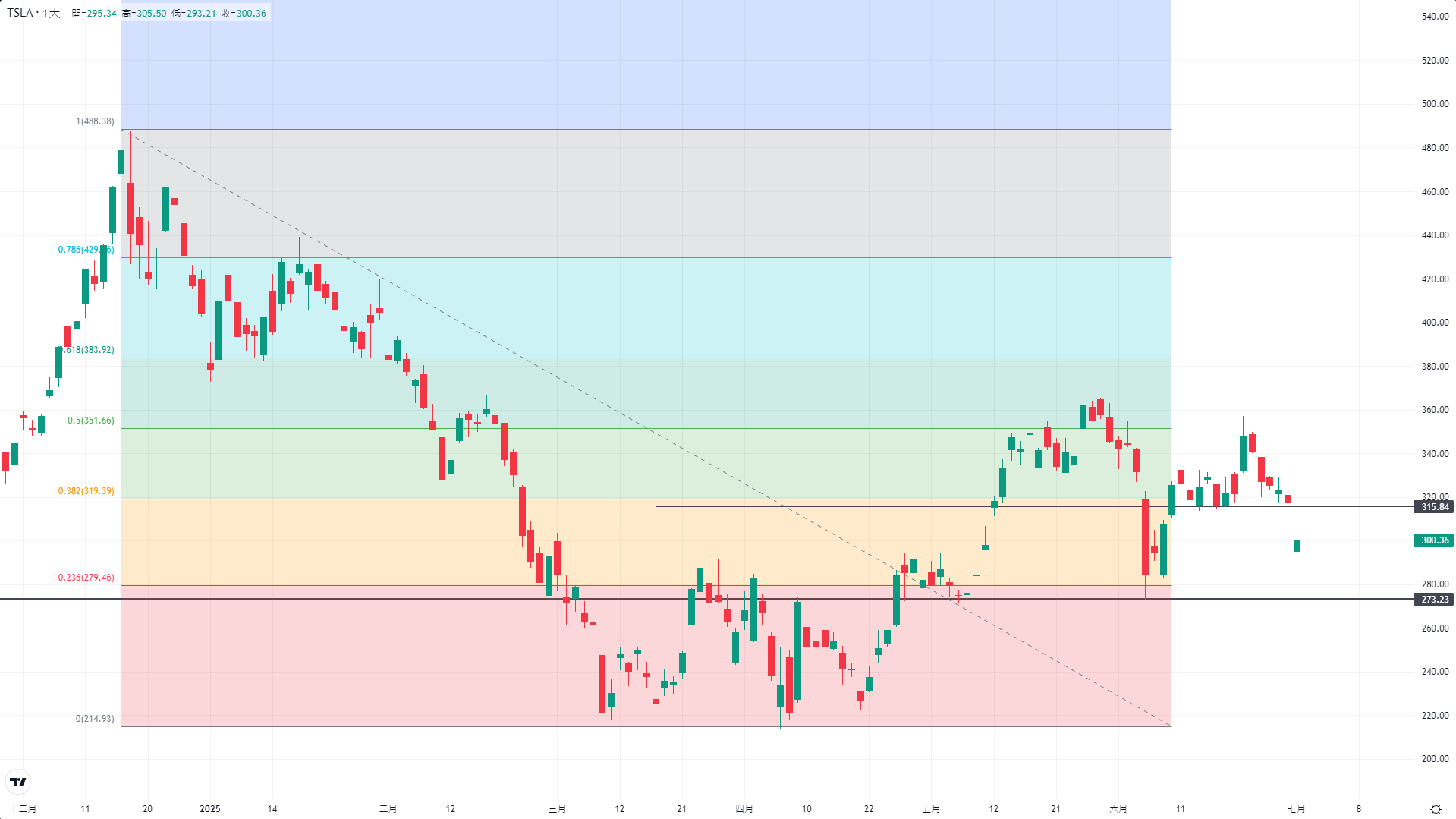Screen dimensions: 1456x819
Task: Click 五月 label on time axis
Action: click(931, 809)
